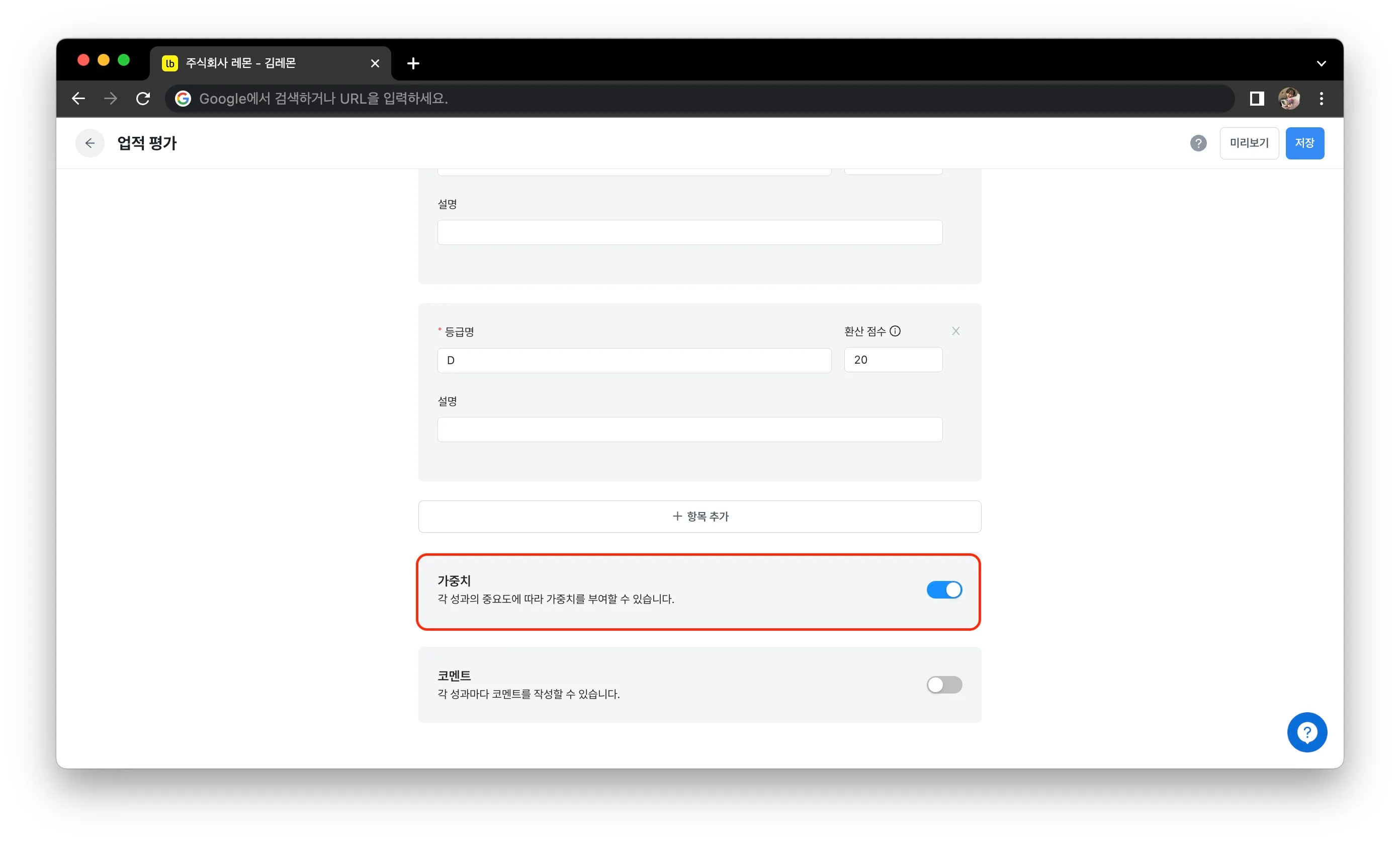
Task: Save with the 저장 button
Action: click(1304, 143)
